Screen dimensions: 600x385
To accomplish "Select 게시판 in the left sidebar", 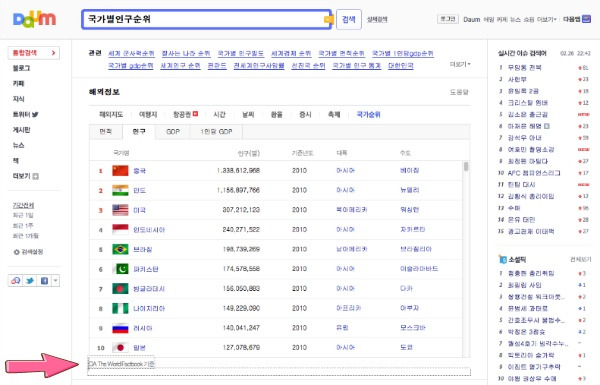I will 21,130.
